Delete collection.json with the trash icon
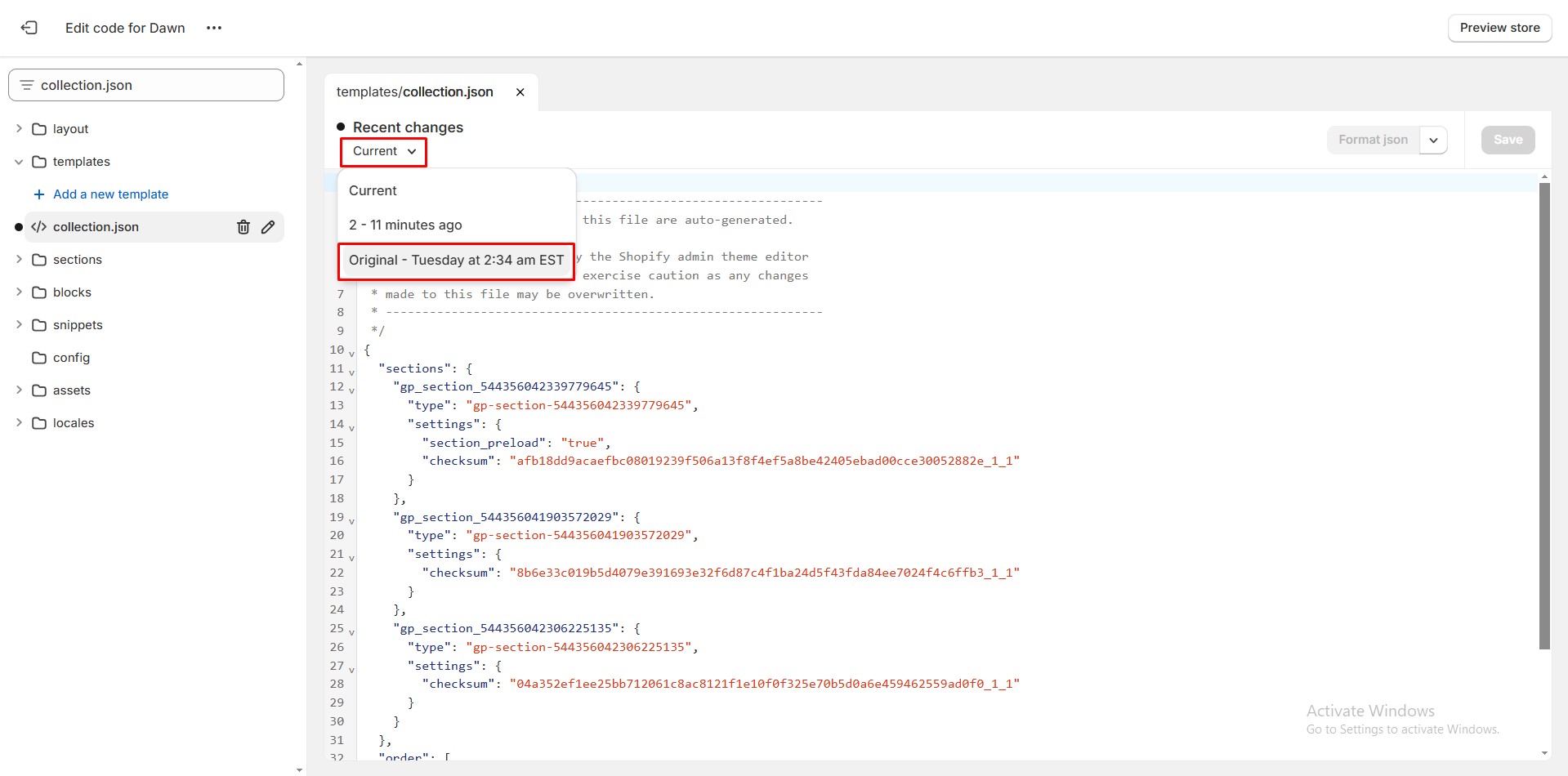This screenshot has height=776, width=1568. 243,227
